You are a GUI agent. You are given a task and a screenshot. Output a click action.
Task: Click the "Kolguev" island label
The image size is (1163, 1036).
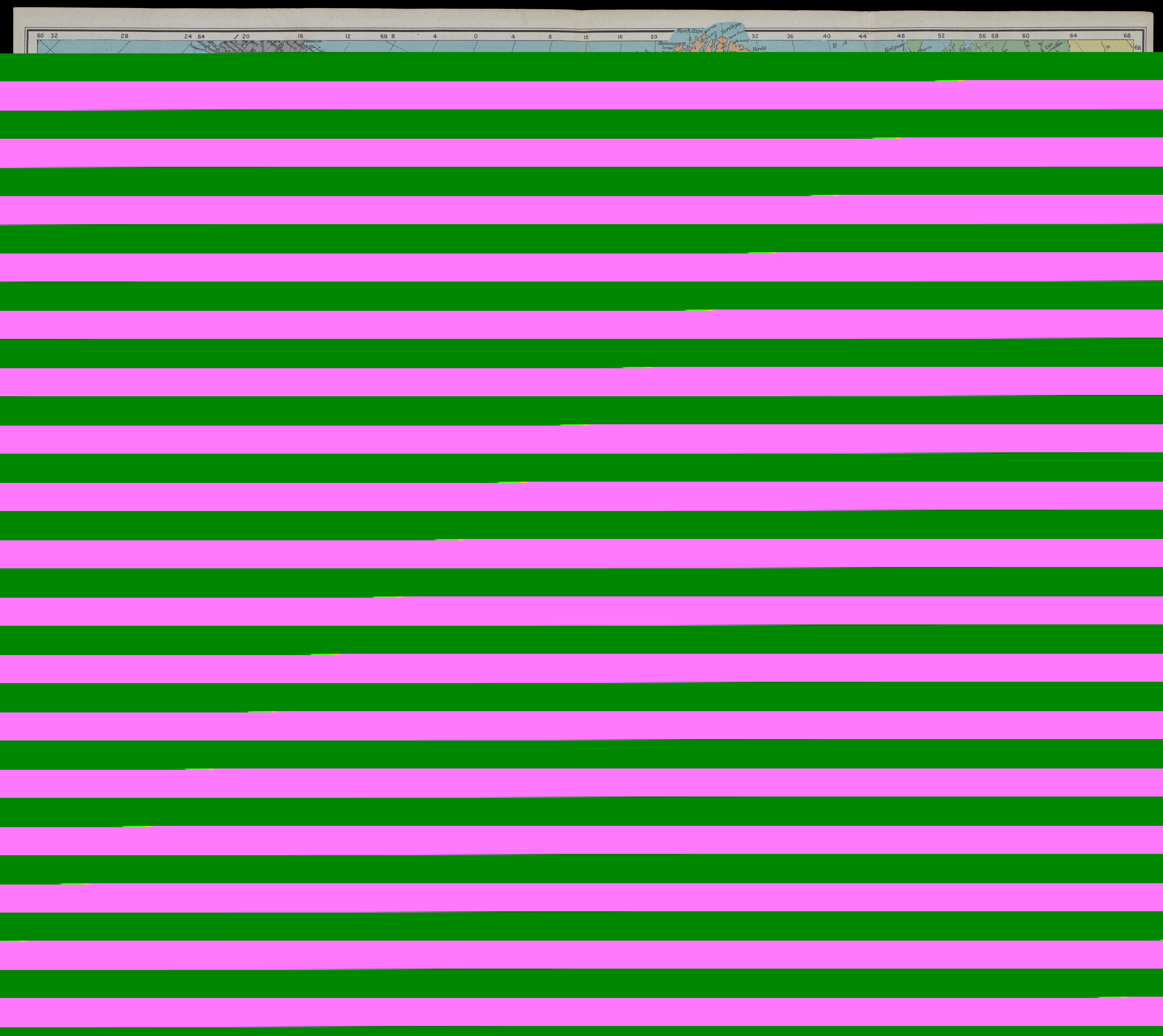pos(895,47)
